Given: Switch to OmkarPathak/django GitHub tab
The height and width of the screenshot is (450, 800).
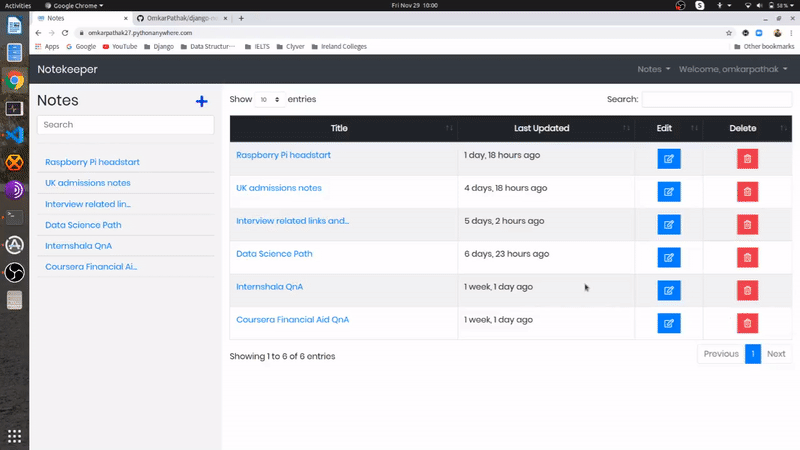Looking at the screenshot, I should pos(182,18).
